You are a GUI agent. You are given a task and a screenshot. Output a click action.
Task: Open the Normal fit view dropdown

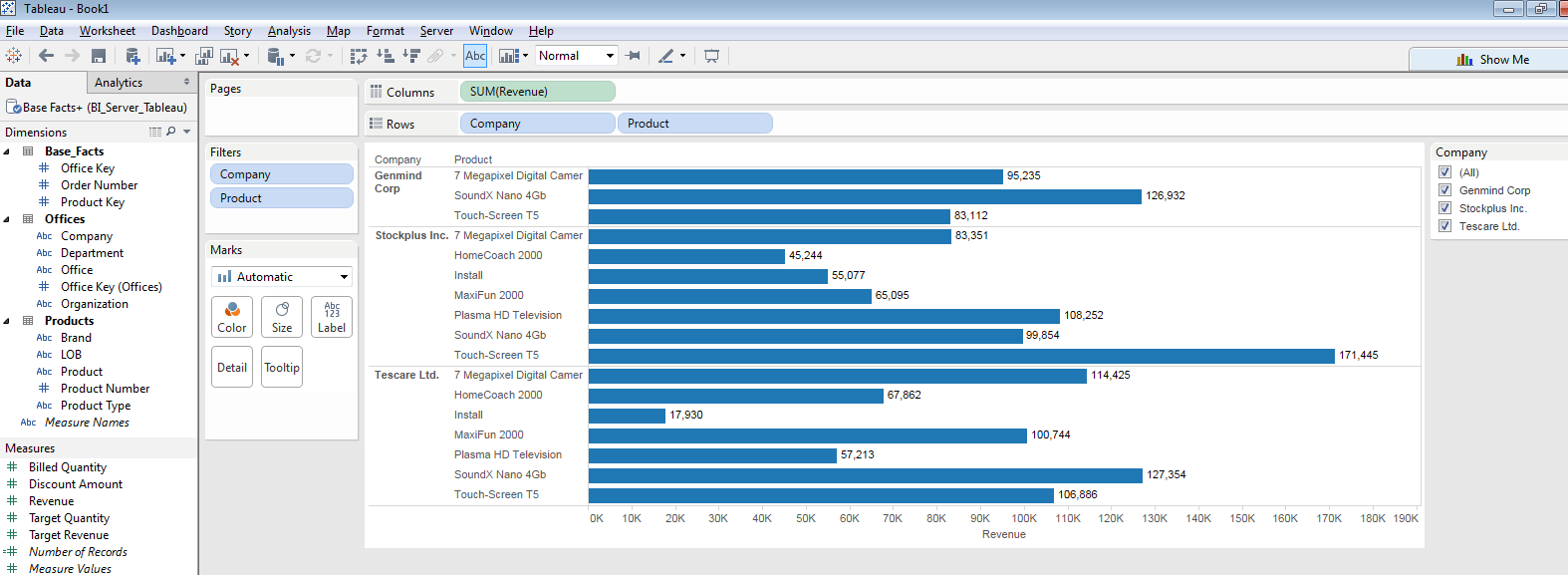tap(577, 56)
